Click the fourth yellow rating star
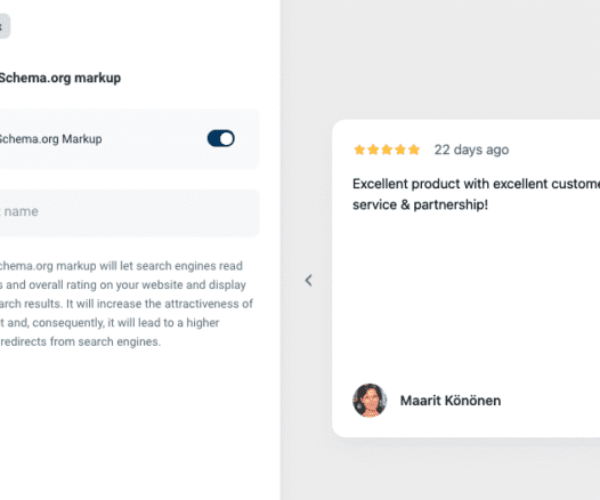Viewport: 600px width, 500px height. (400, 150)
